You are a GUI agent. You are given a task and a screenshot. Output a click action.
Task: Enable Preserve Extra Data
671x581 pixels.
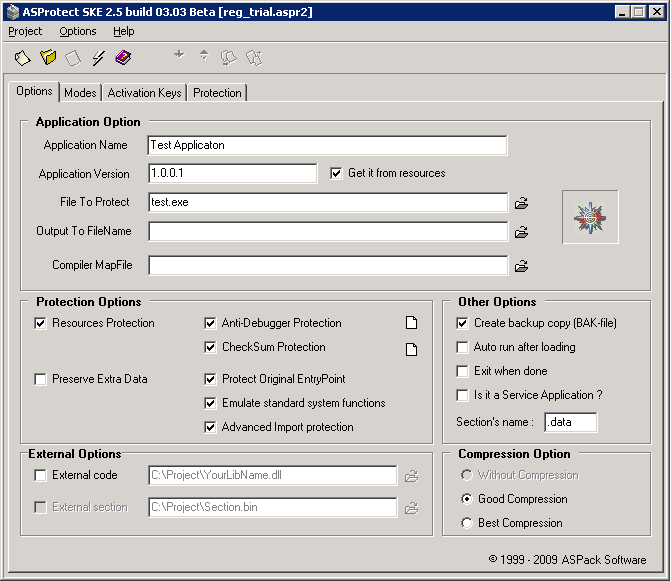click(40, 379)
